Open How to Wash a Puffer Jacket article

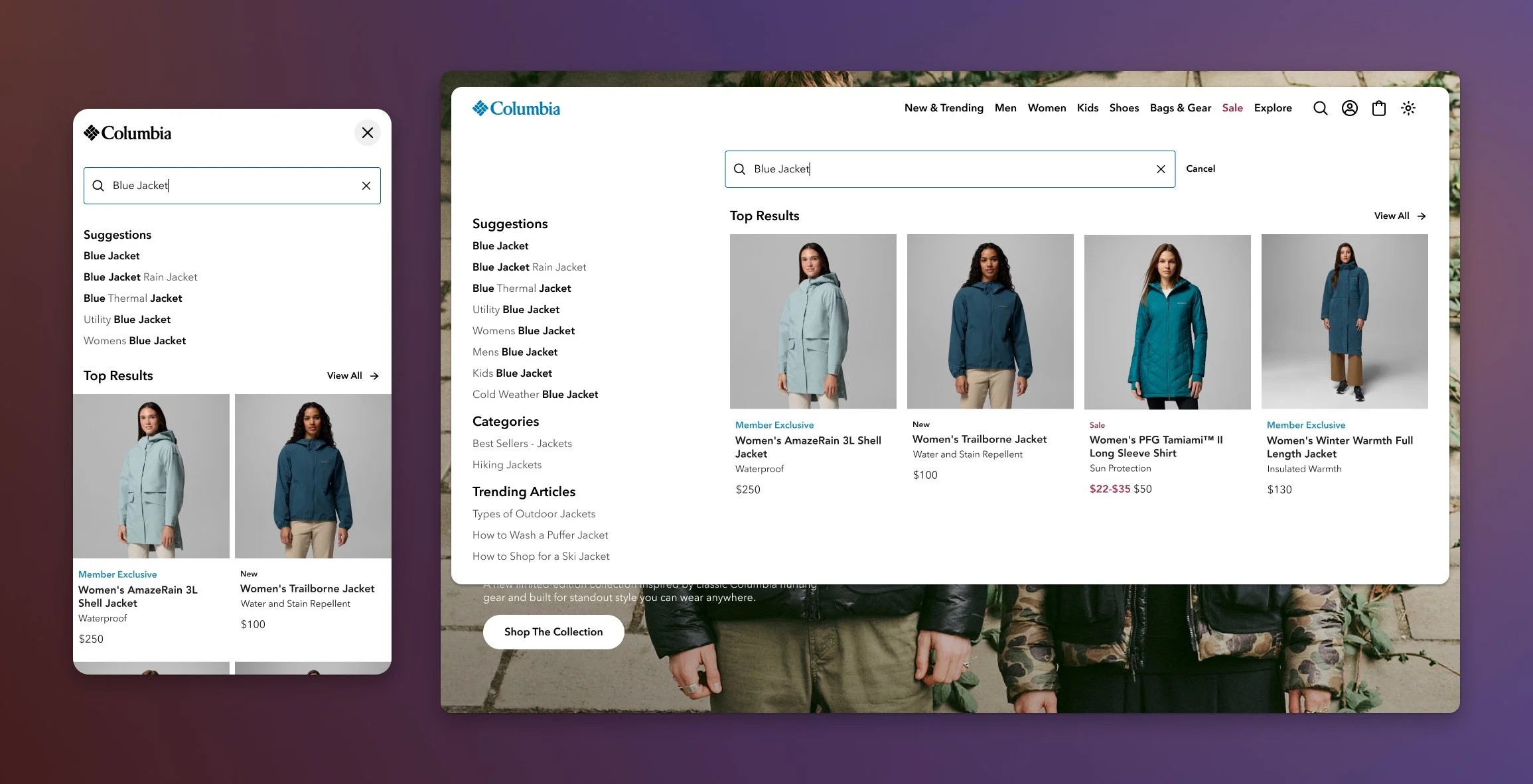[x=540, y=535]
